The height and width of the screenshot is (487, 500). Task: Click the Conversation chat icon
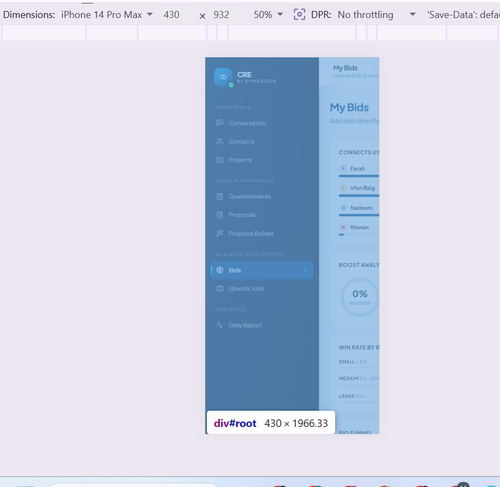[x=220, y=123]
